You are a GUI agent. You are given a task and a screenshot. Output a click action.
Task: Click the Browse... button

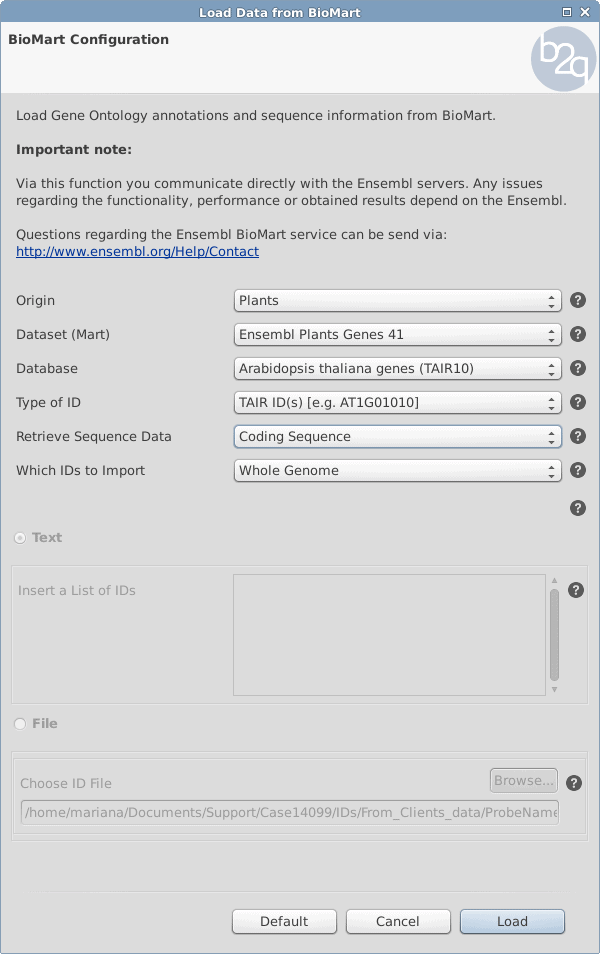point(524,781)
